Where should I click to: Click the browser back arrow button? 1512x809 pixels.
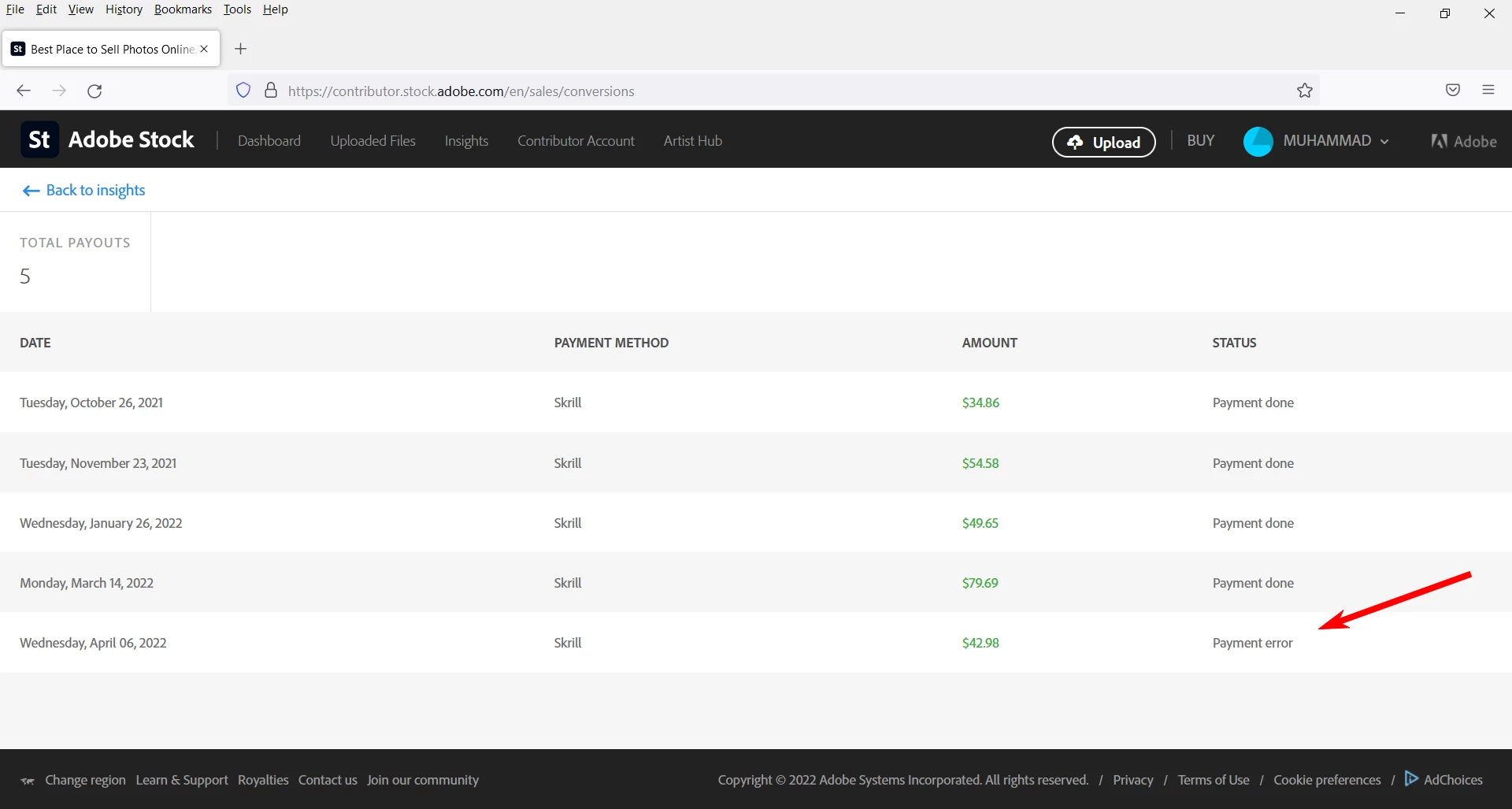[24, 91]
